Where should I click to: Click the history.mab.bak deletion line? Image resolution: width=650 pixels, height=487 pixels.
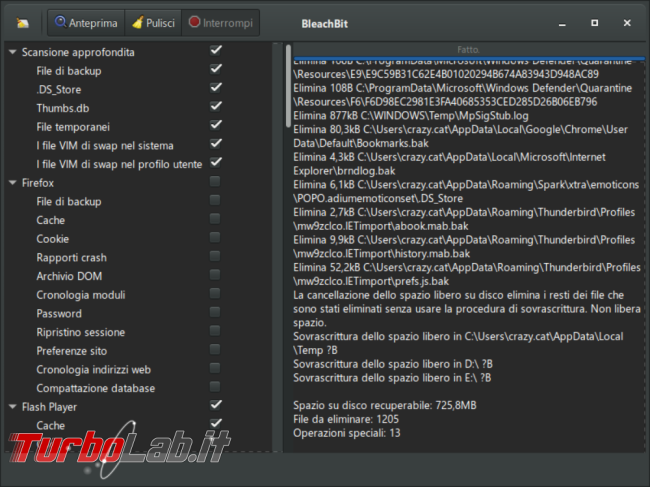(464, 247)
